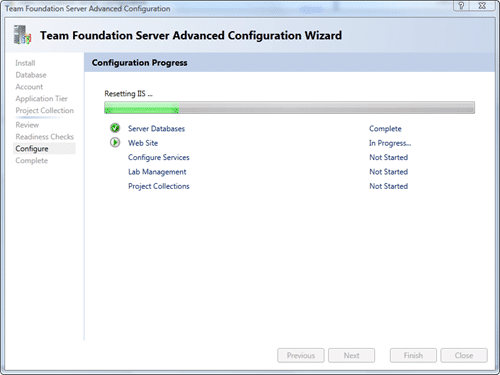Go to the Project Collection sidebar step
The width and height of the screenshot is (500, 375).
[x=44, y=111]
